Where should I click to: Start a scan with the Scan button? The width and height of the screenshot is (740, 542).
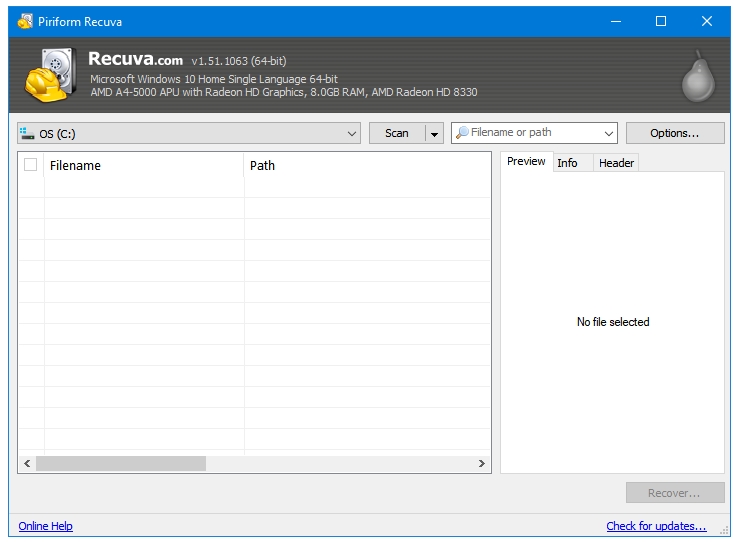(x=397, y=134)
